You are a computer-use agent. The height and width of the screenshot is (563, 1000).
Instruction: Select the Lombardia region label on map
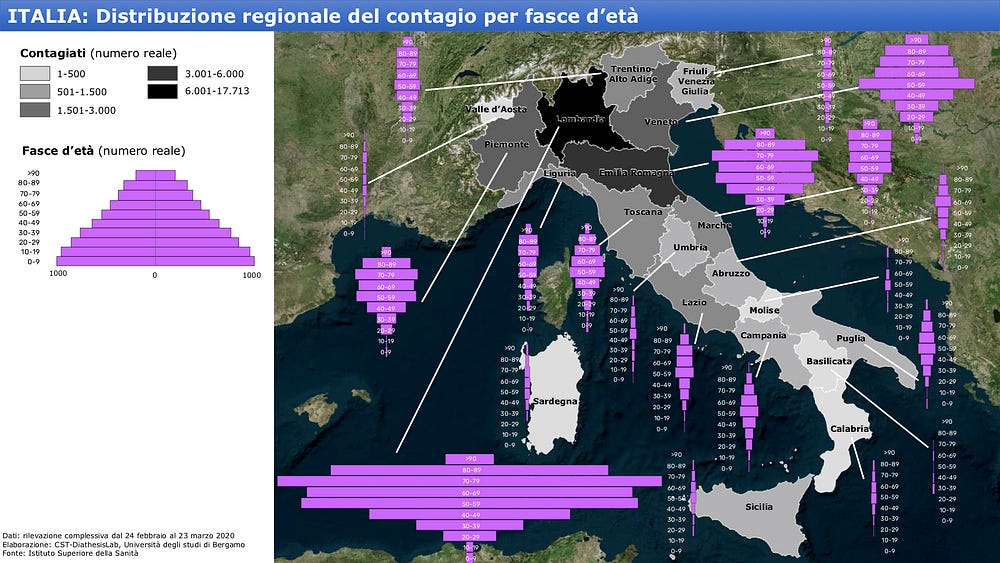pos(580,119)
